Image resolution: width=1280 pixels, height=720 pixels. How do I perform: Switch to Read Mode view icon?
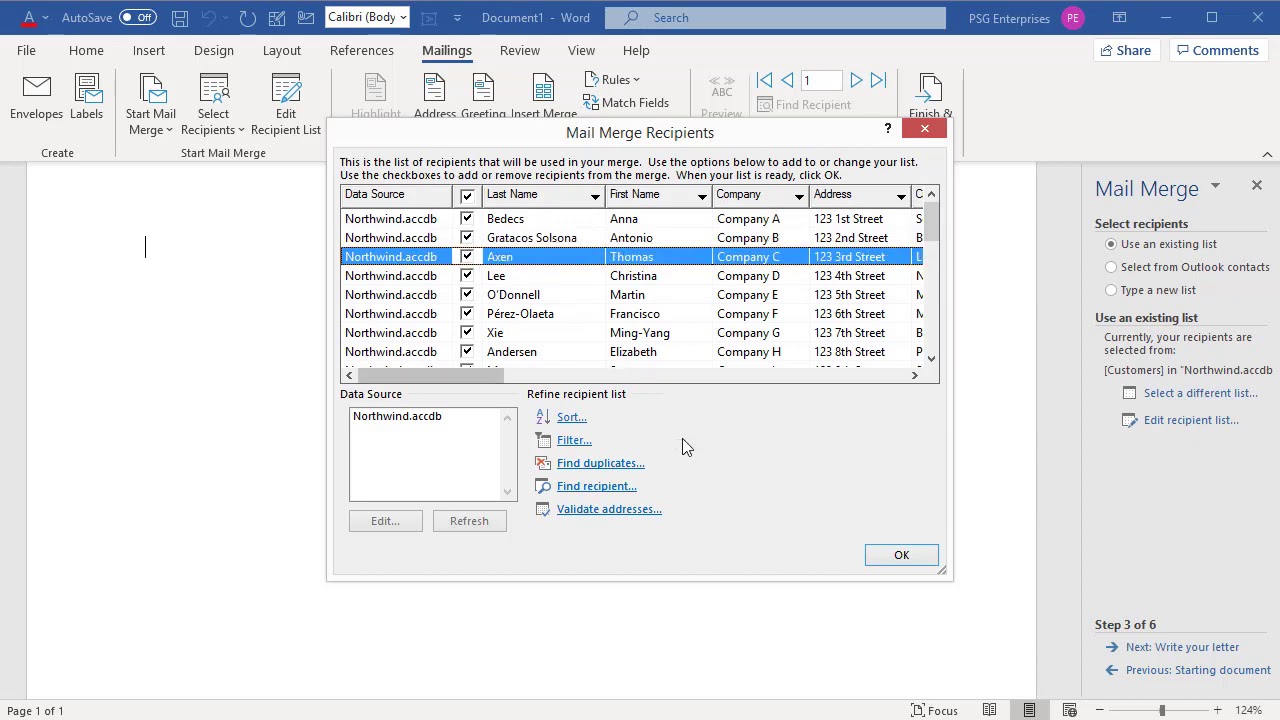989,710
